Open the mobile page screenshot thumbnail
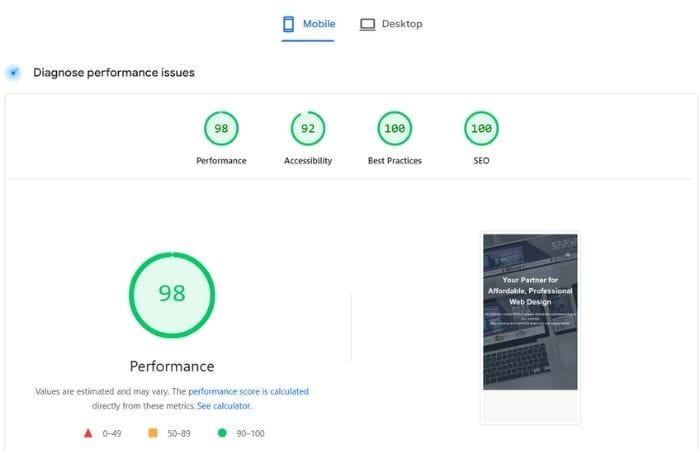The width and height of the screenshot is (700, 450). [530, 328]
